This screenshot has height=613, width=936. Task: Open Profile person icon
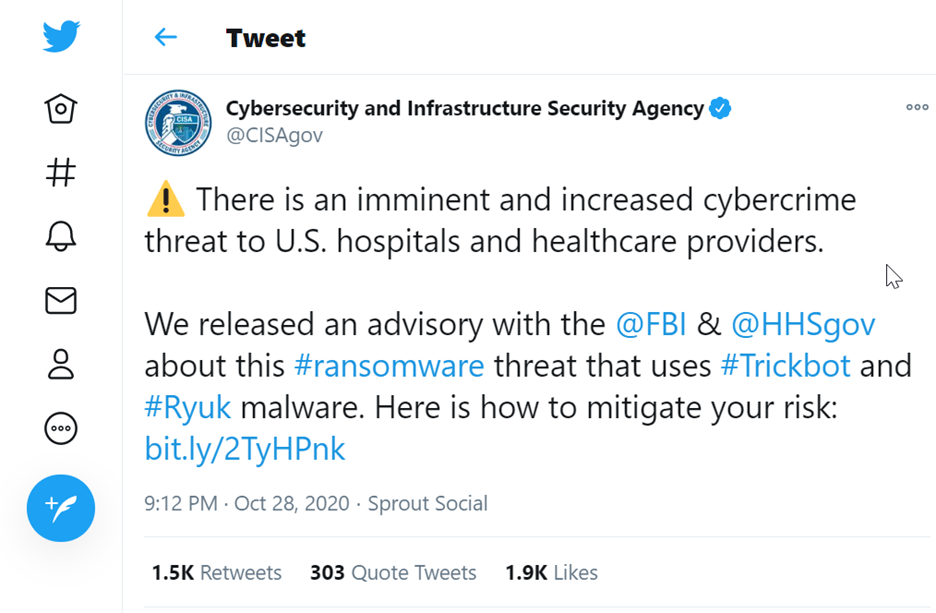click(61, 364)
